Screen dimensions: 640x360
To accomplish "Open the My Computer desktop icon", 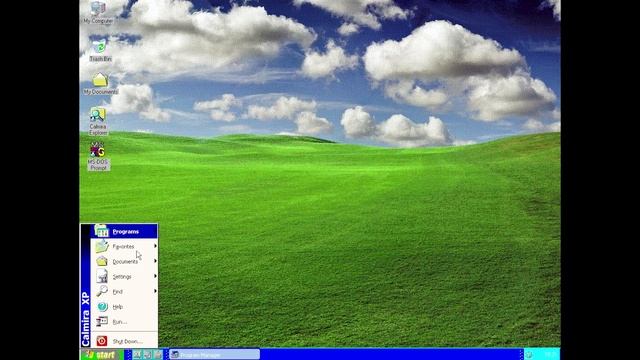I will pyautogui.click(x=98, y=12).
